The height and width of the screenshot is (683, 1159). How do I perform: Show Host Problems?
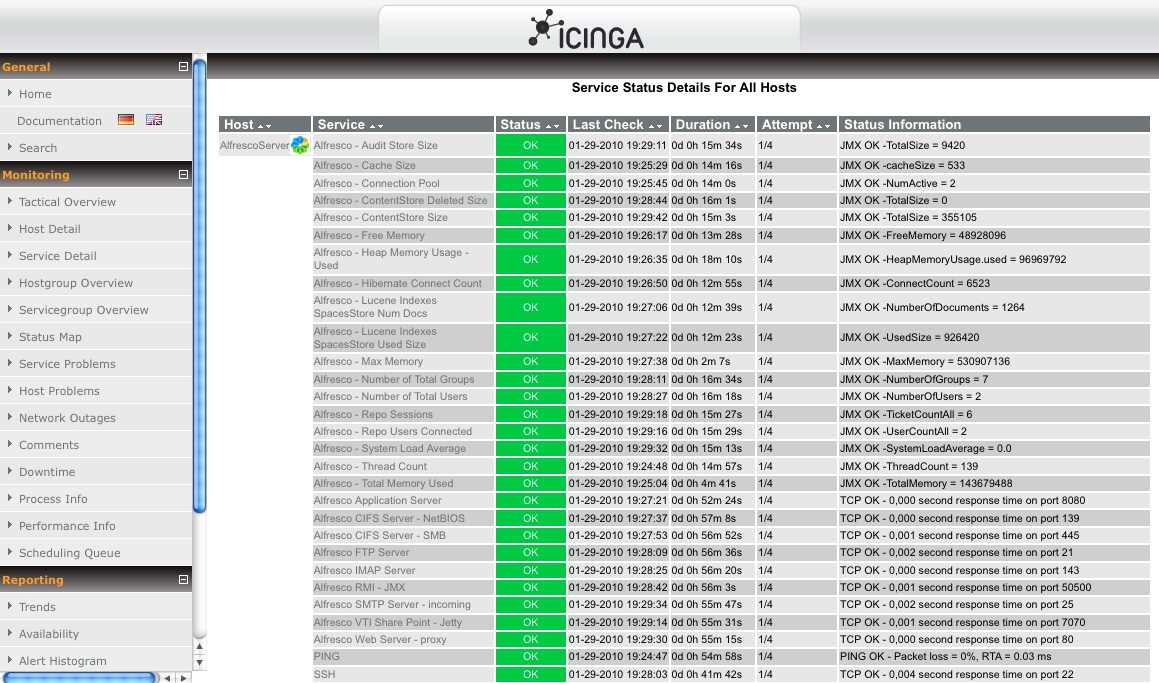[x=59, y=391]
